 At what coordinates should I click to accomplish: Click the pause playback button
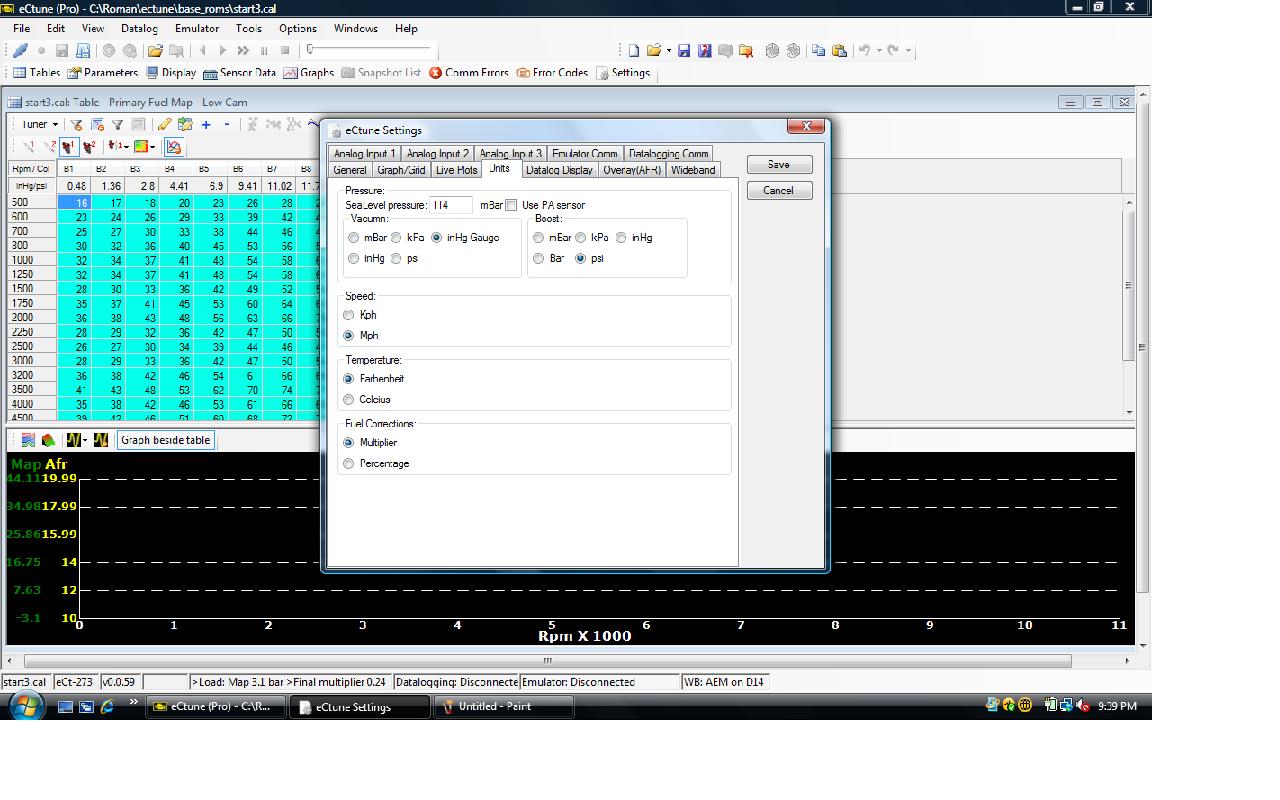[x=264, y=50]
